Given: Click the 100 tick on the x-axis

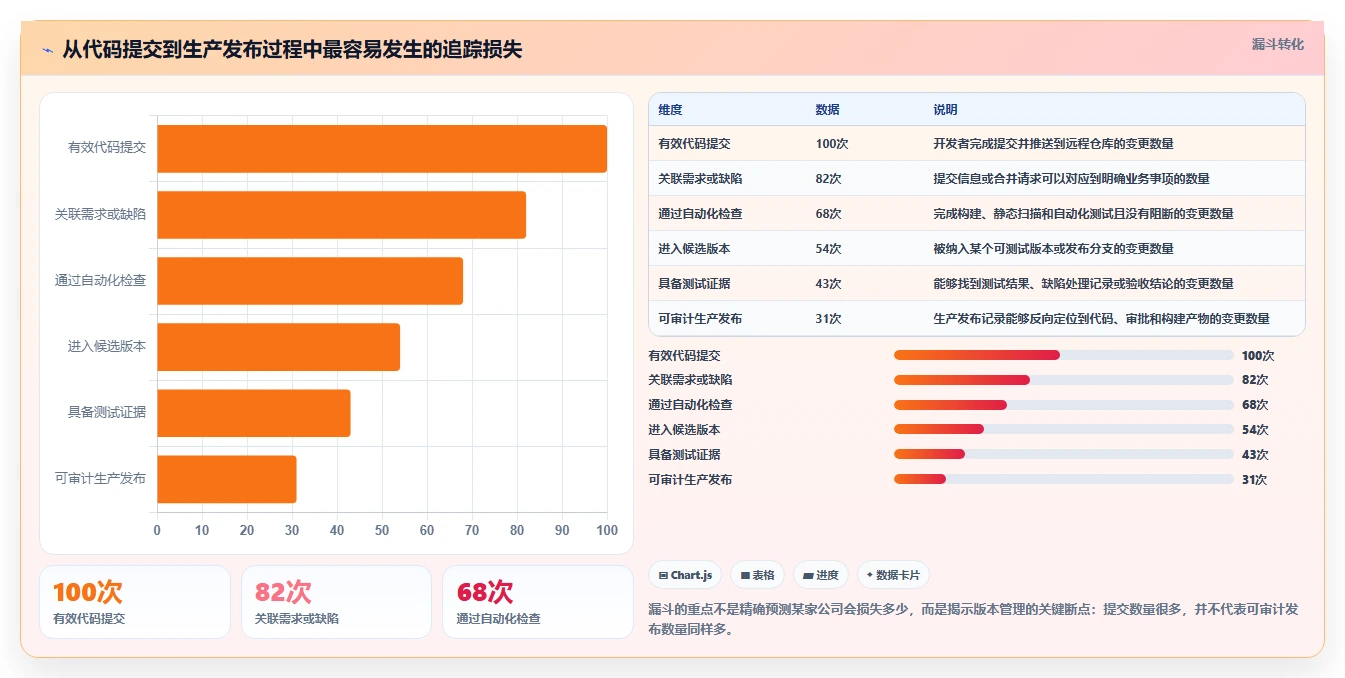Looking at the screenshot, I should 607,530.
